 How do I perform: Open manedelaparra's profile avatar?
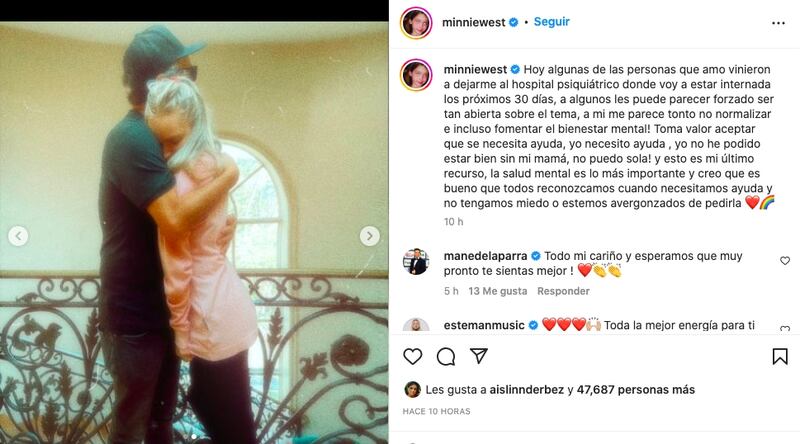click(417, 262)
